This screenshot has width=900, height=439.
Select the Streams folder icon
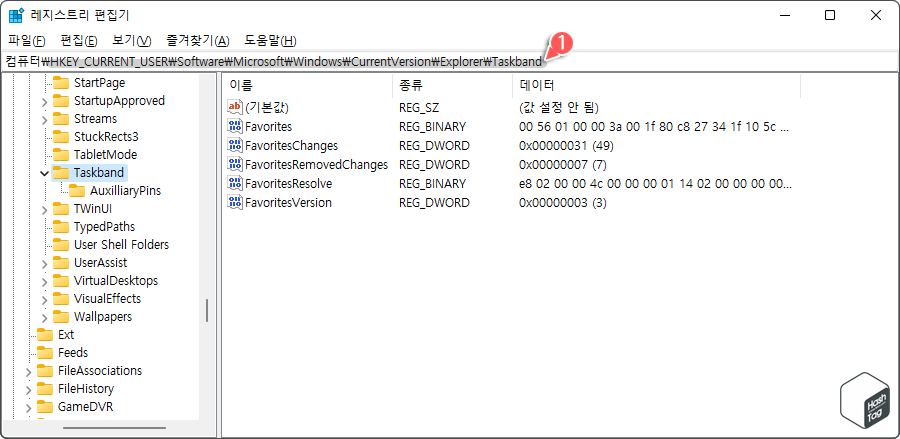point(61,119)
